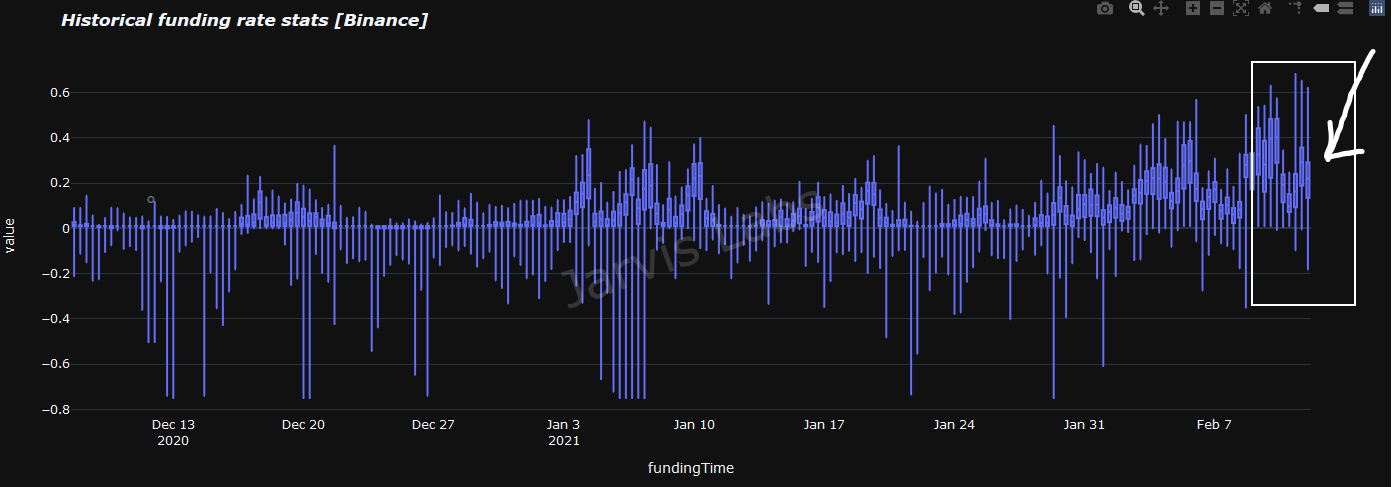Click the 'Jan 3' x-axis label
This screenshot has height=487, width=1392.
[x=563, y=425]
